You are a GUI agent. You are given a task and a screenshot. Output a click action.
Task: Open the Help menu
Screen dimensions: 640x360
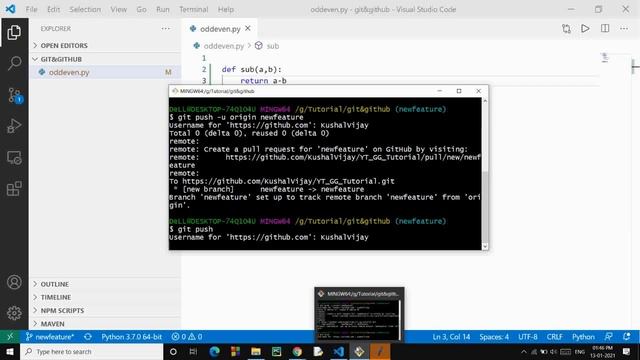(x=226, y=9)
